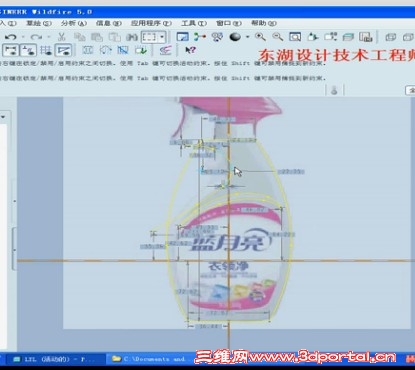The width and height of the screenshot is (415, 370).
Task: Open the 应用程序(P) applications menu
Action: pyautogui.click(x=151, y=23)
